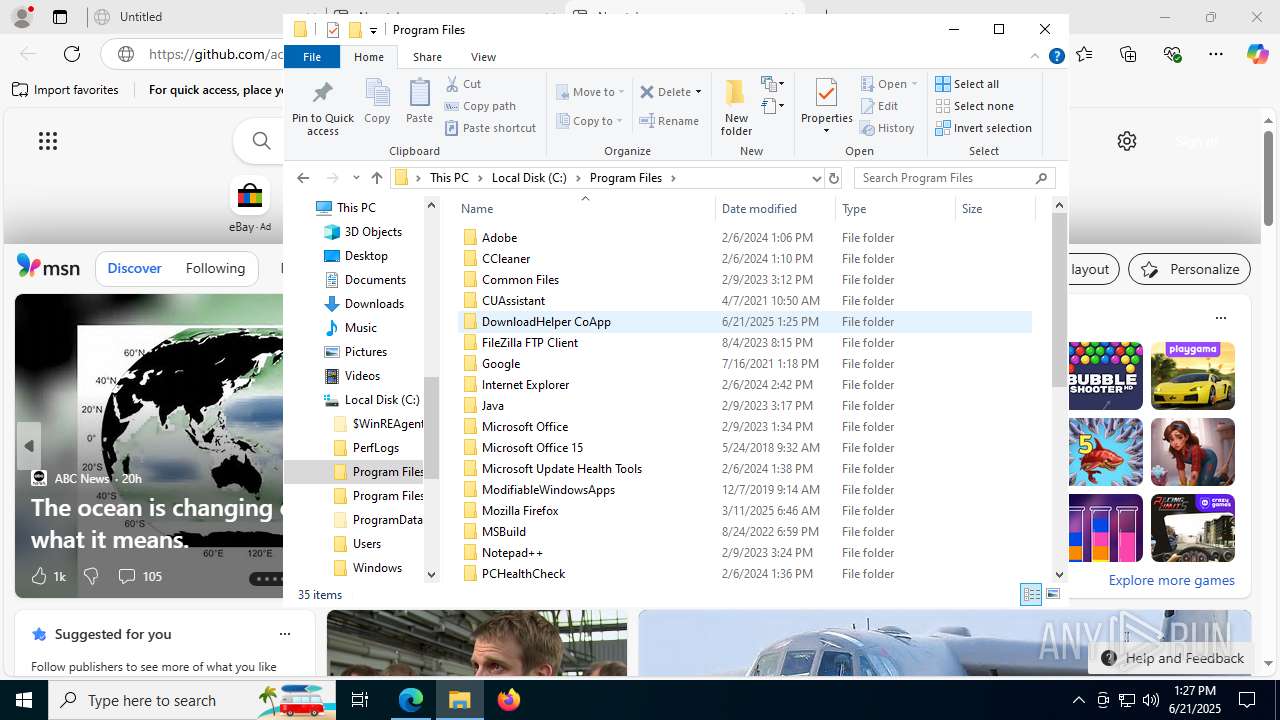Open Edge app launcher grid

(48, 141)
